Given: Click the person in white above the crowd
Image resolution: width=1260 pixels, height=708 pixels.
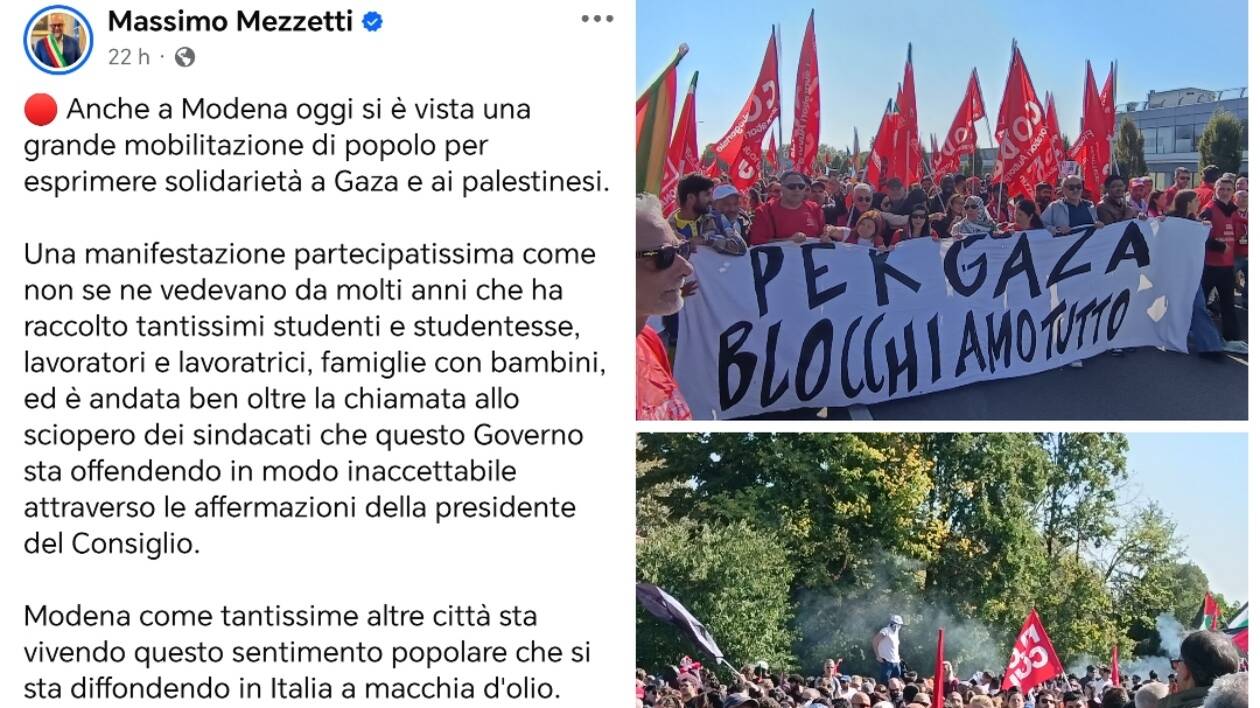Looking at the screenshot, I should click(888, 647).
